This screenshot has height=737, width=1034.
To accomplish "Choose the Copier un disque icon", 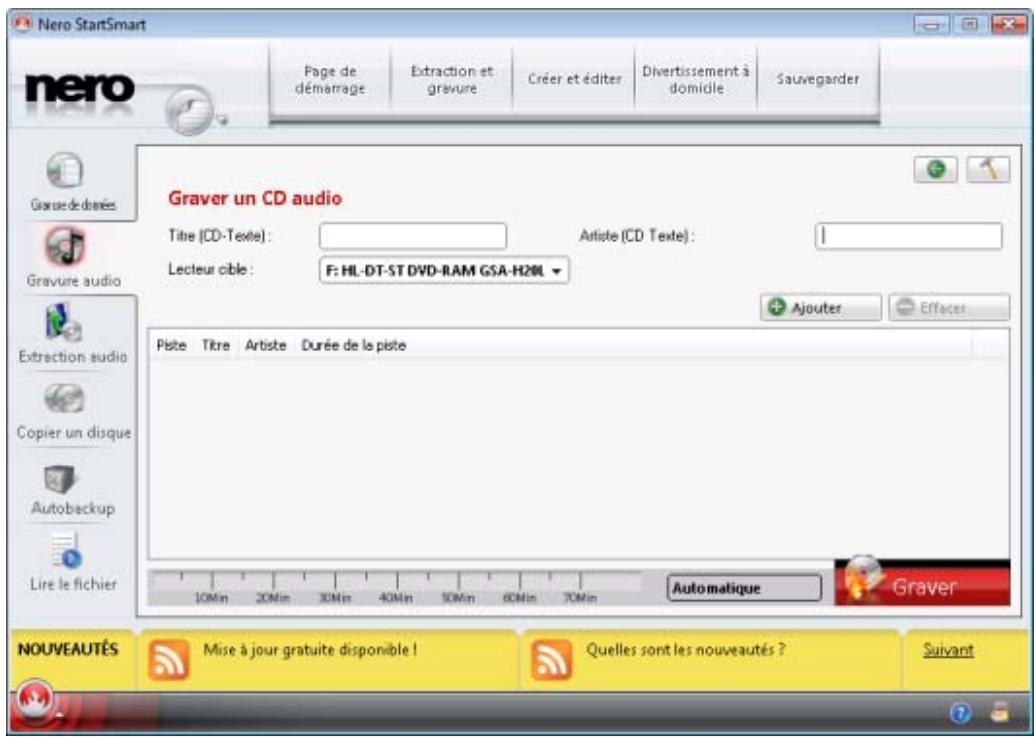I will pos(65,398).
